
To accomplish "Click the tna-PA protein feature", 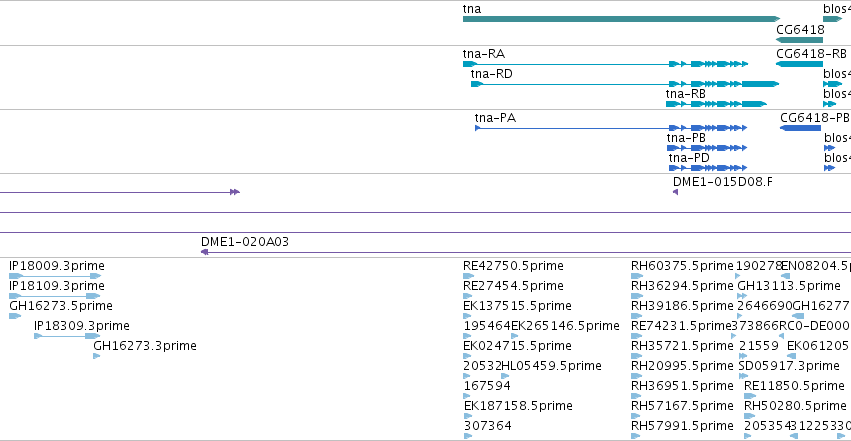I will click(x=611, y=128).
